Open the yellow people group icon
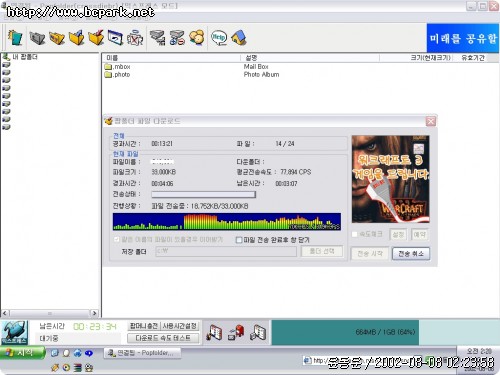 197,38
